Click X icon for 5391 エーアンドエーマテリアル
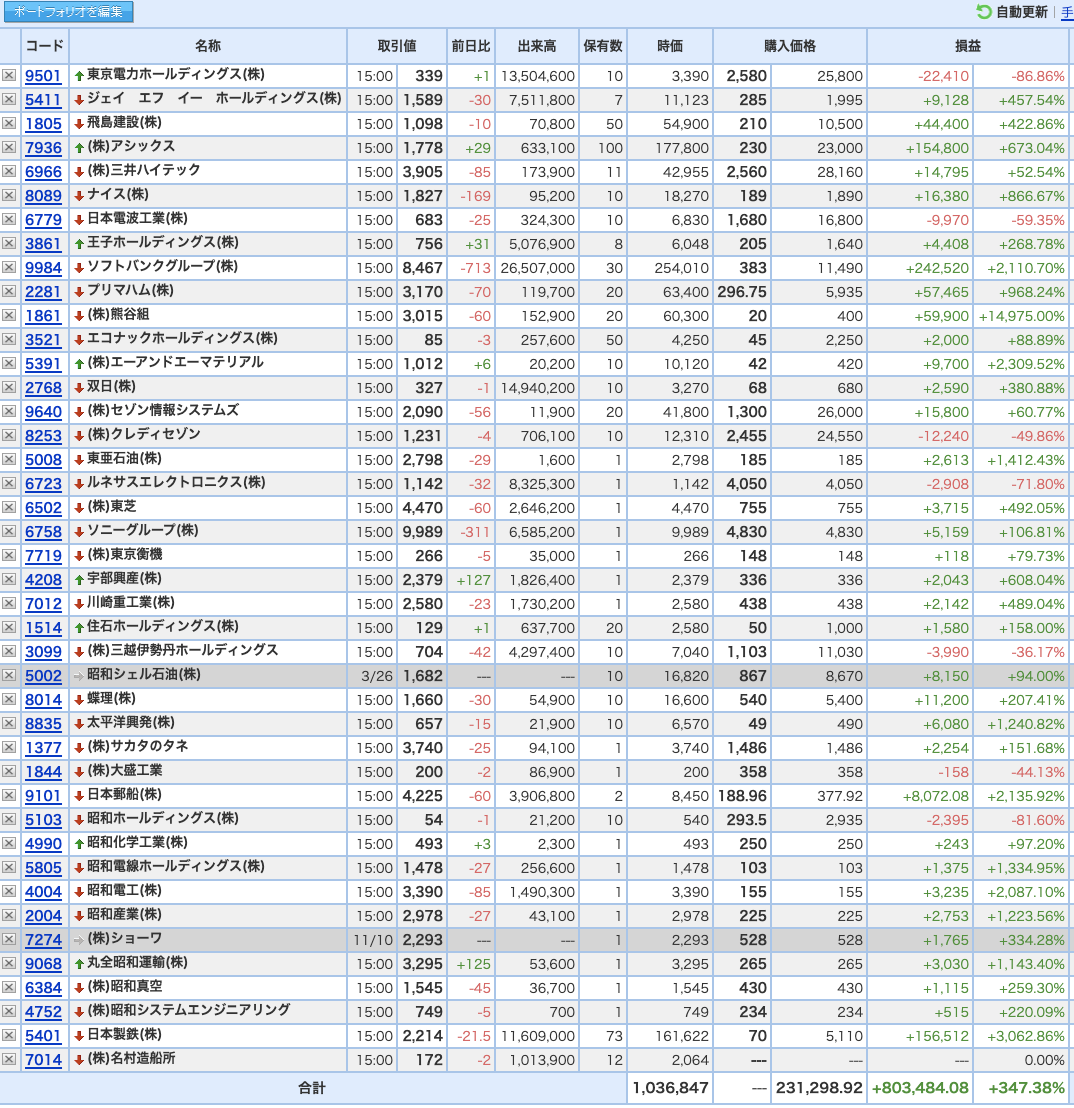The width and height of the screenshot is (1074, 1108). 9,363
